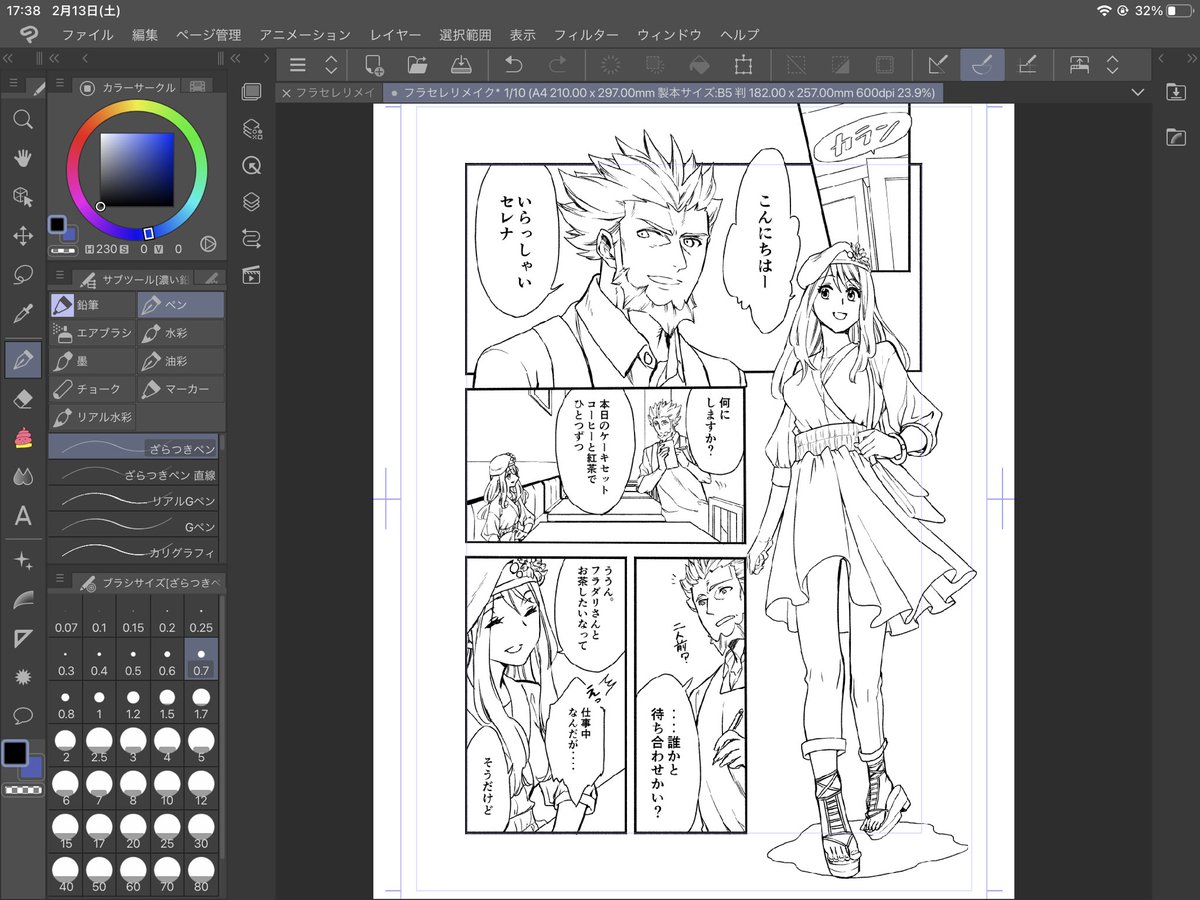The height and width of the screenshot is (900, 1200).
Task: Click the Redo arrow
Action: pos(558,65)
